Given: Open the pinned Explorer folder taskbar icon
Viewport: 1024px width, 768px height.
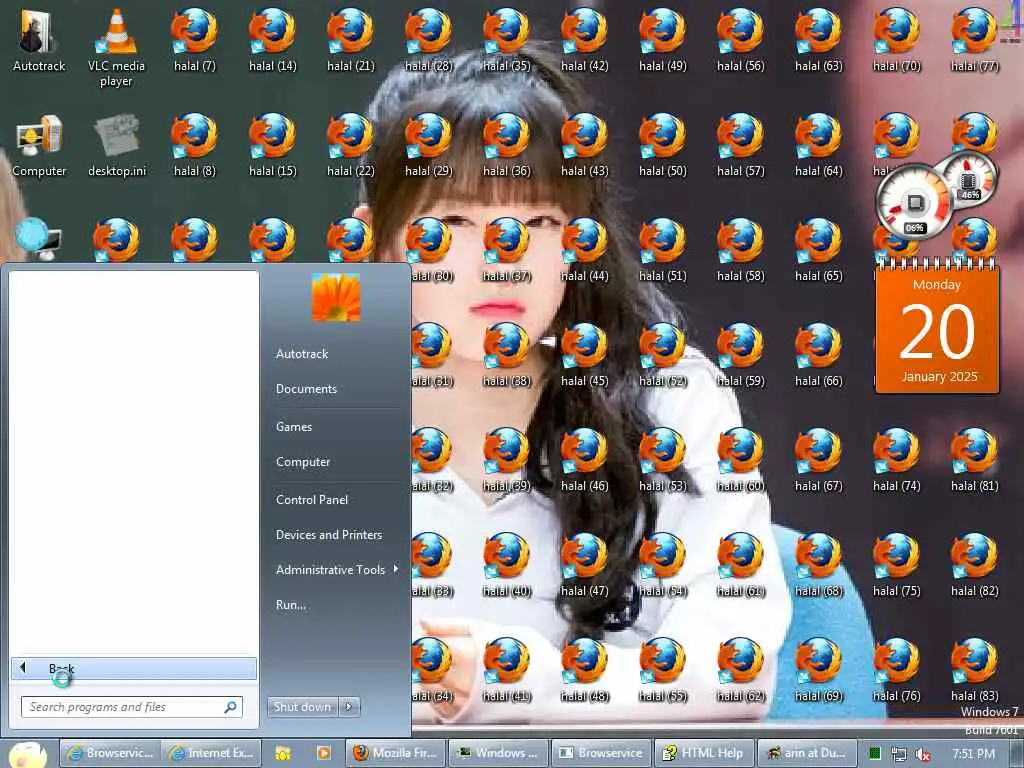Looking at the screenshot, I should pos(283,754).
